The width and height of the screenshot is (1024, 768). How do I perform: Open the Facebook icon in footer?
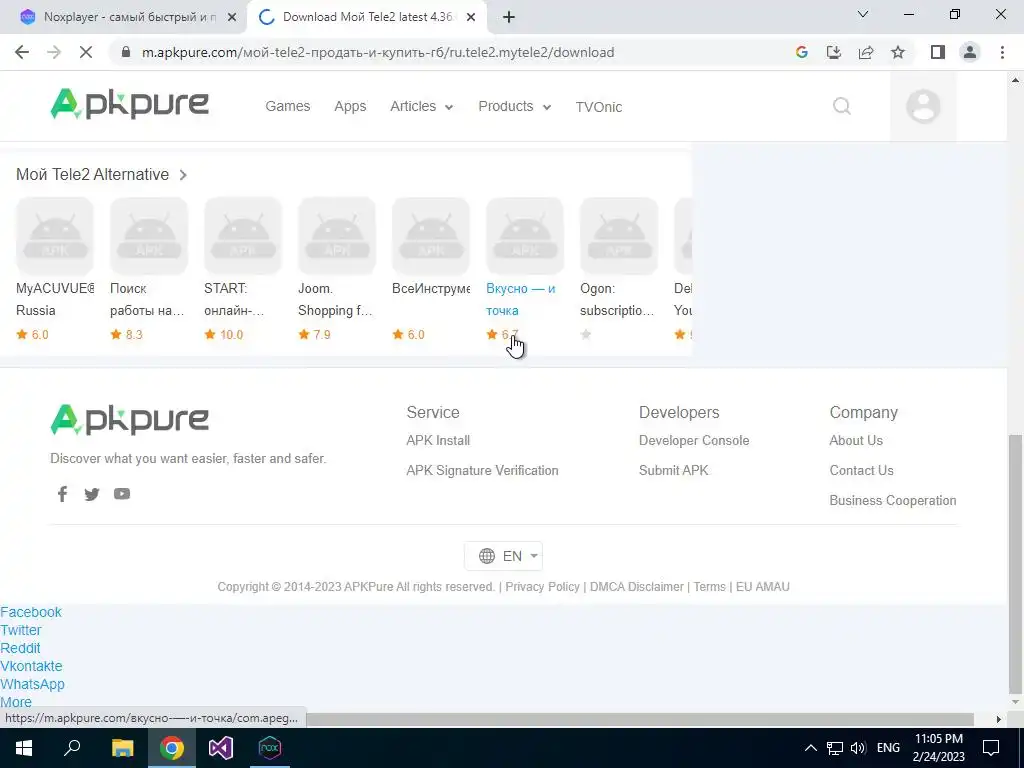pyautogui.click(x=62, y=494)
